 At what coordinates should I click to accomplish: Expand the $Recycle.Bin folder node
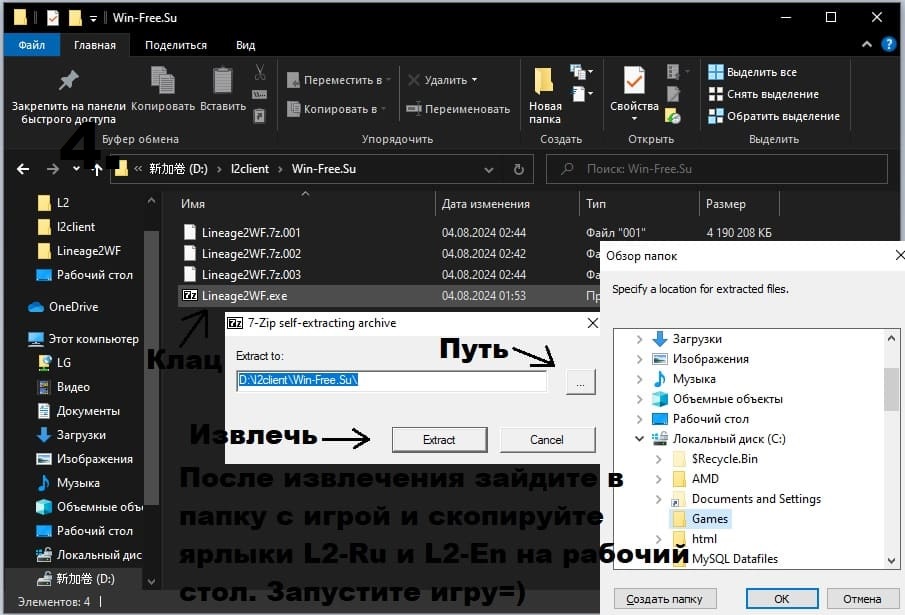click(x=659, y=459)
